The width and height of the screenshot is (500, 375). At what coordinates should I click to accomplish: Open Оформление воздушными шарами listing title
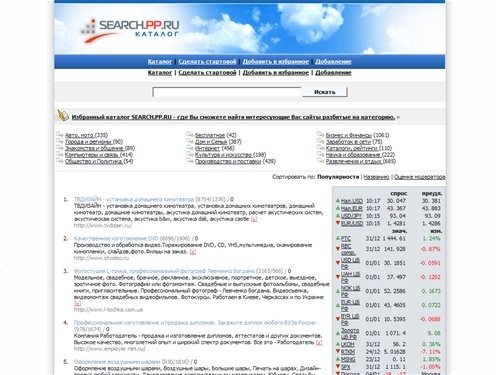[117, 362]
